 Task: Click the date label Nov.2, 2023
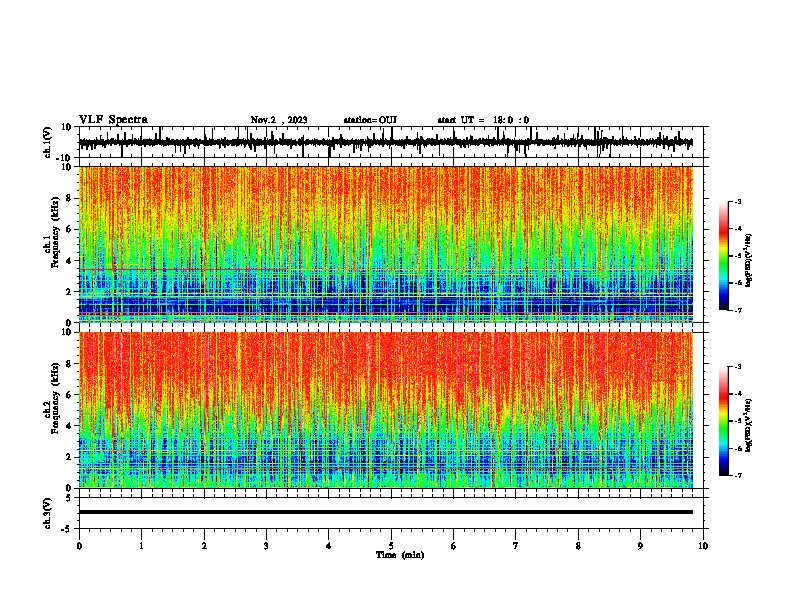coord(279,120)
